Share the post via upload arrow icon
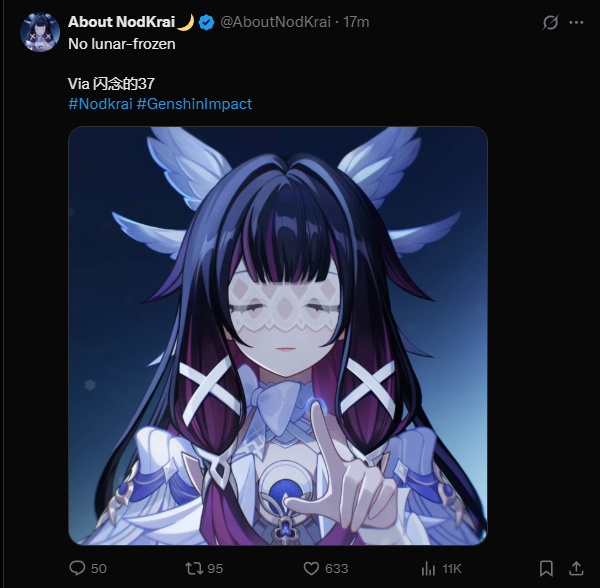The image size is (600, 588). click(x=576, y=568)
